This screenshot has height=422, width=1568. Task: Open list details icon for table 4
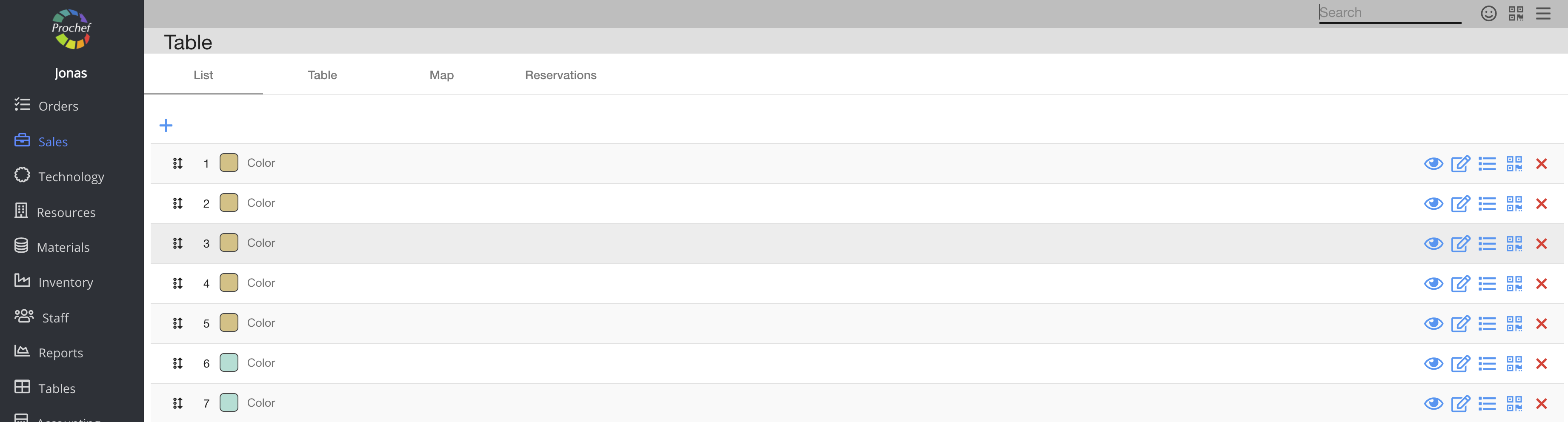coord(1486,284)
